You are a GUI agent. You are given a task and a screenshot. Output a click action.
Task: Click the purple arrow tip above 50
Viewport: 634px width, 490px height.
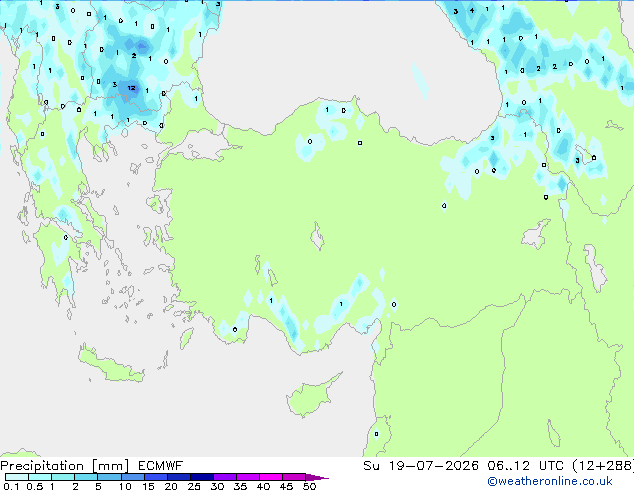[x=317, y=477]
